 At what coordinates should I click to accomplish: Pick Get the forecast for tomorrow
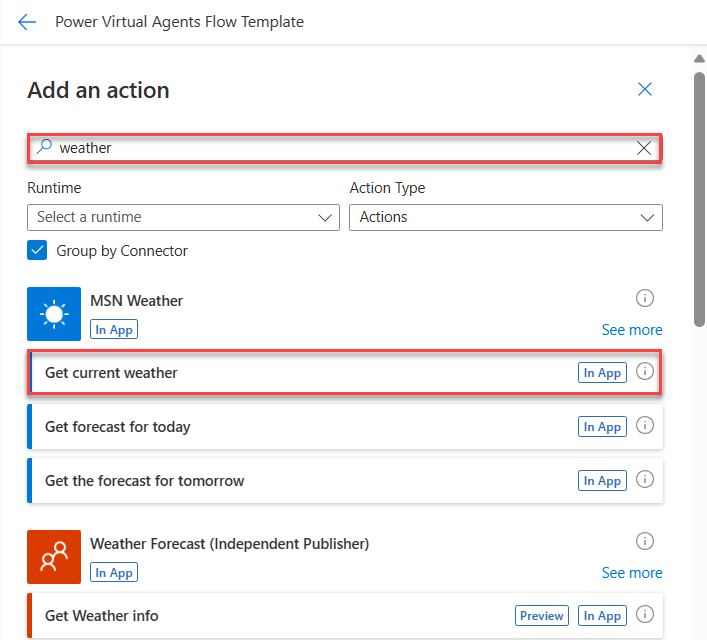pyautogui.click(x=345, y=481)
